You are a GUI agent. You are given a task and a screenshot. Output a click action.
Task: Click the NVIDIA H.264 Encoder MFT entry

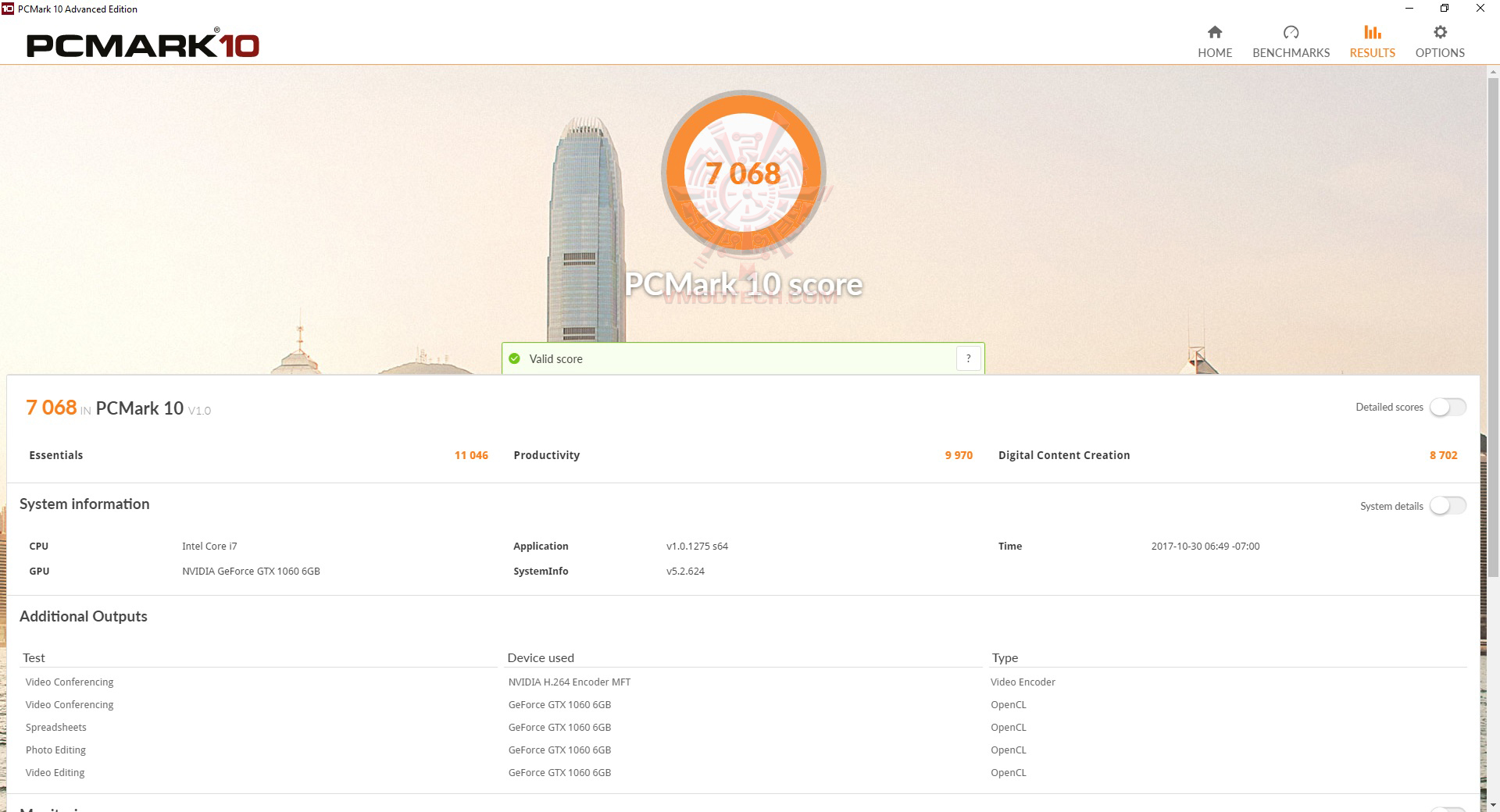(569, 682)
